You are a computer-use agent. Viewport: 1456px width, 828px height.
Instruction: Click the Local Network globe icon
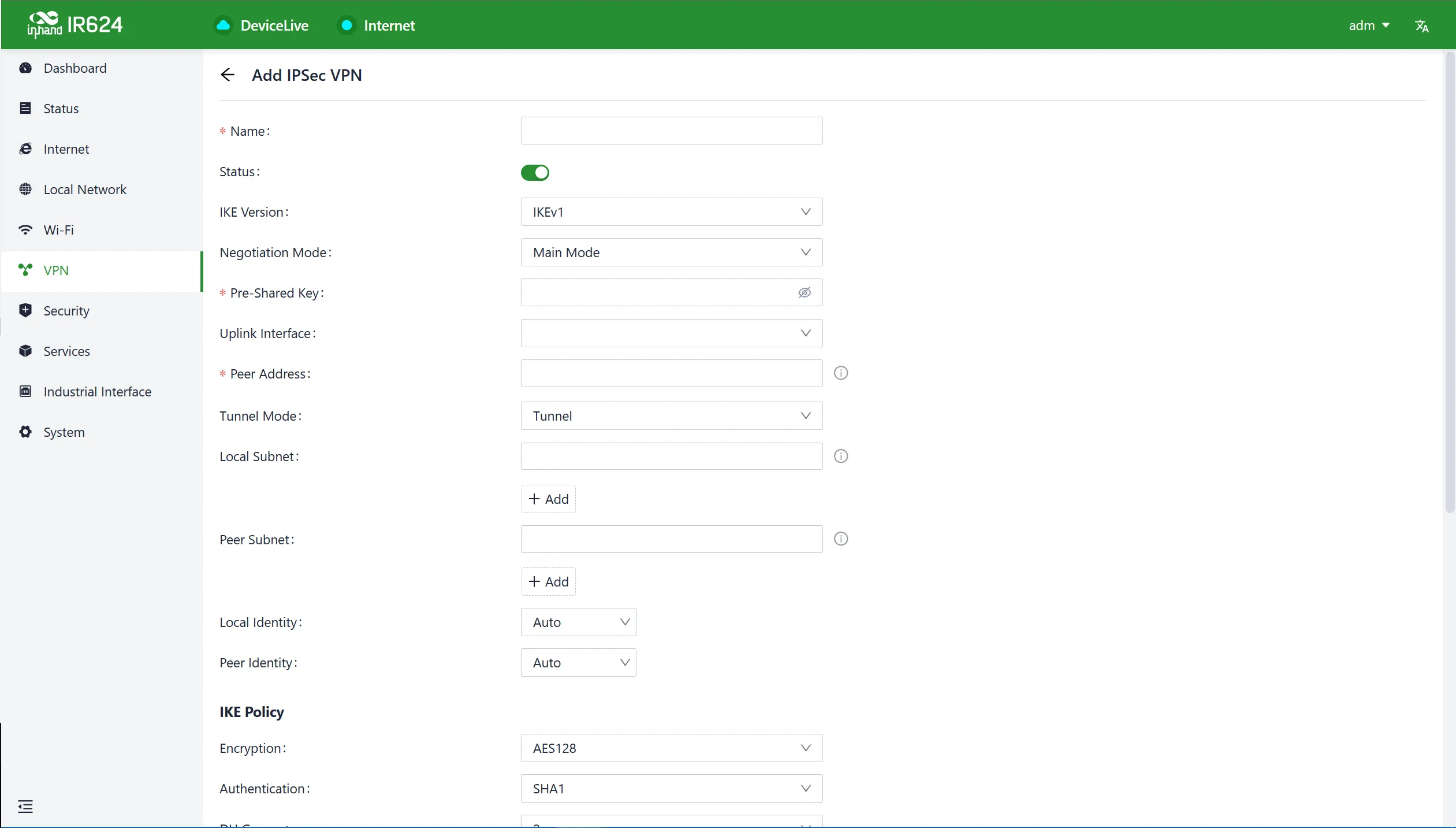coord(25,190)
